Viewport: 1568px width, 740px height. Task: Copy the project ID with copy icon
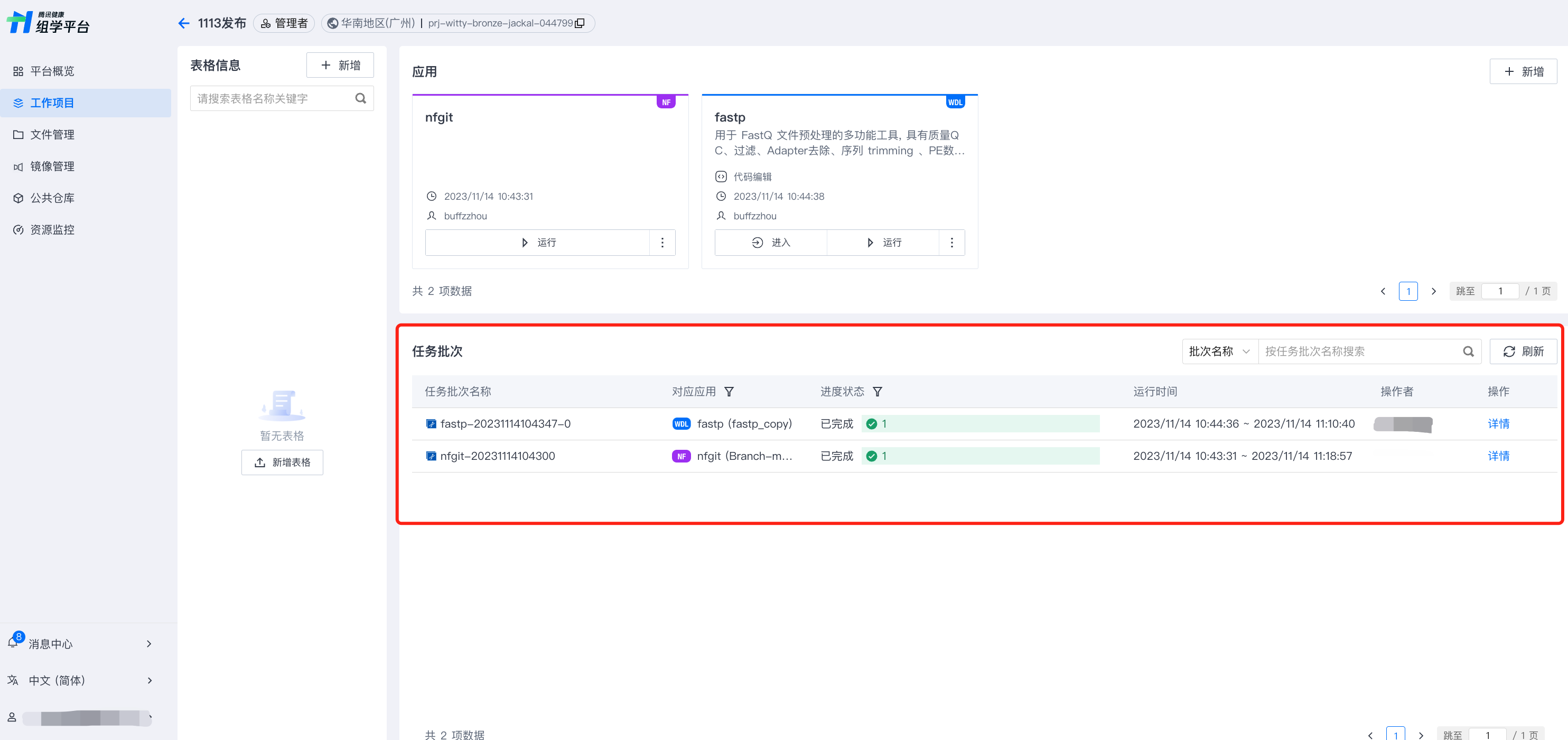point(580,23)
